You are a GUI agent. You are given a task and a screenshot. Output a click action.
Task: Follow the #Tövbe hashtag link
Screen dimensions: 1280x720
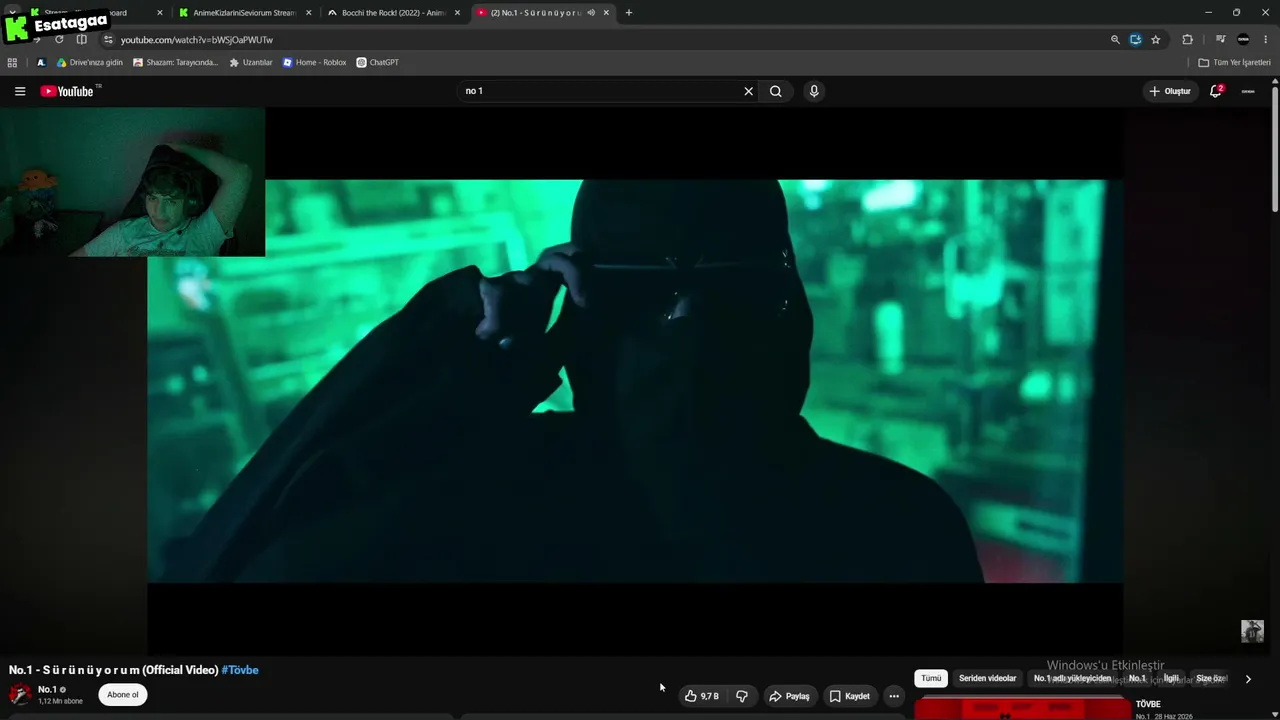[x=240, y=670]
